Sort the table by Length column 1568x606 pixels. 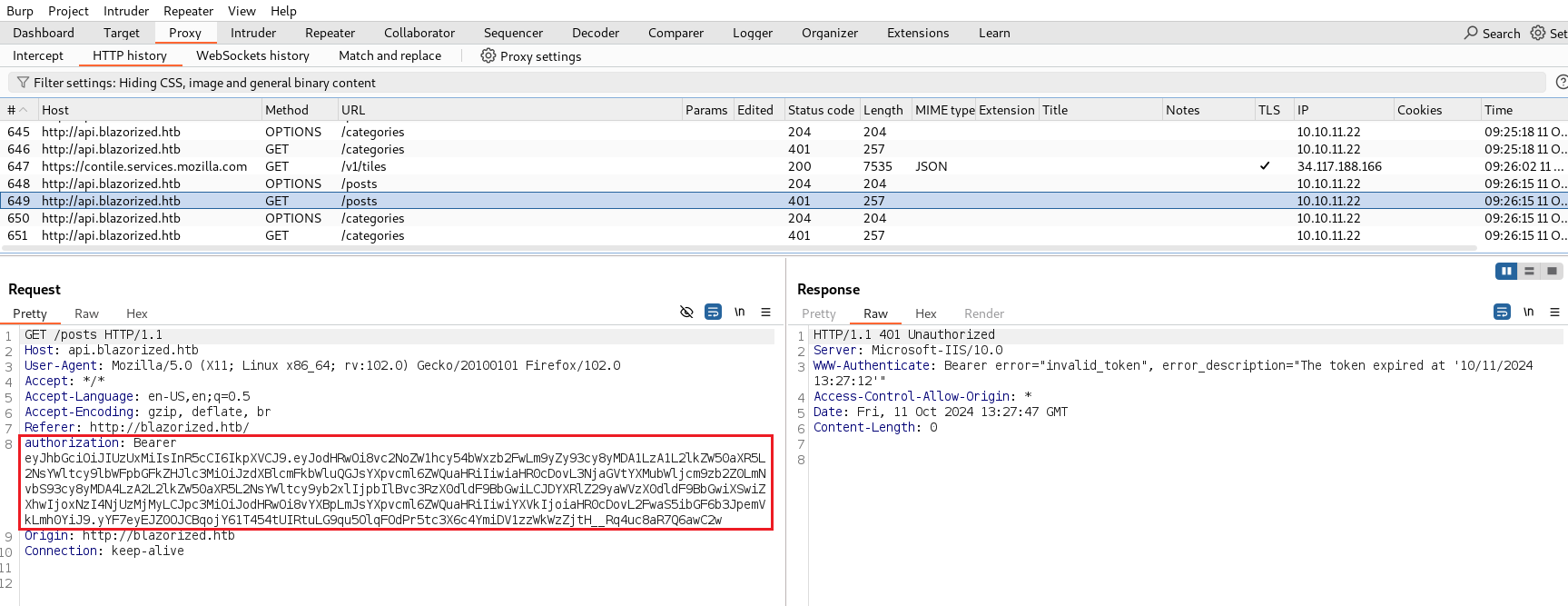point(883,110)
